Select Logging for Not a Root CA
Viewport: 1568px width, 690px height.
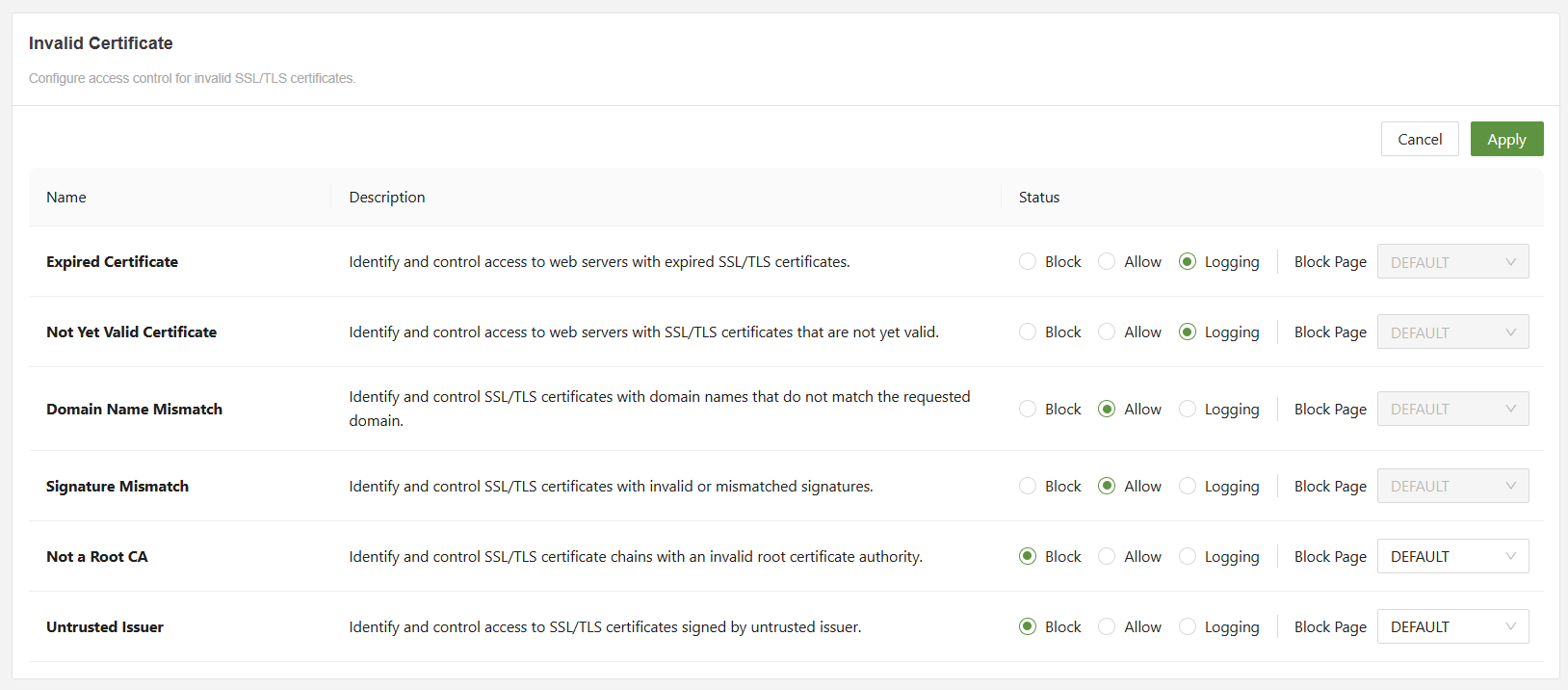coord(1188,556)
